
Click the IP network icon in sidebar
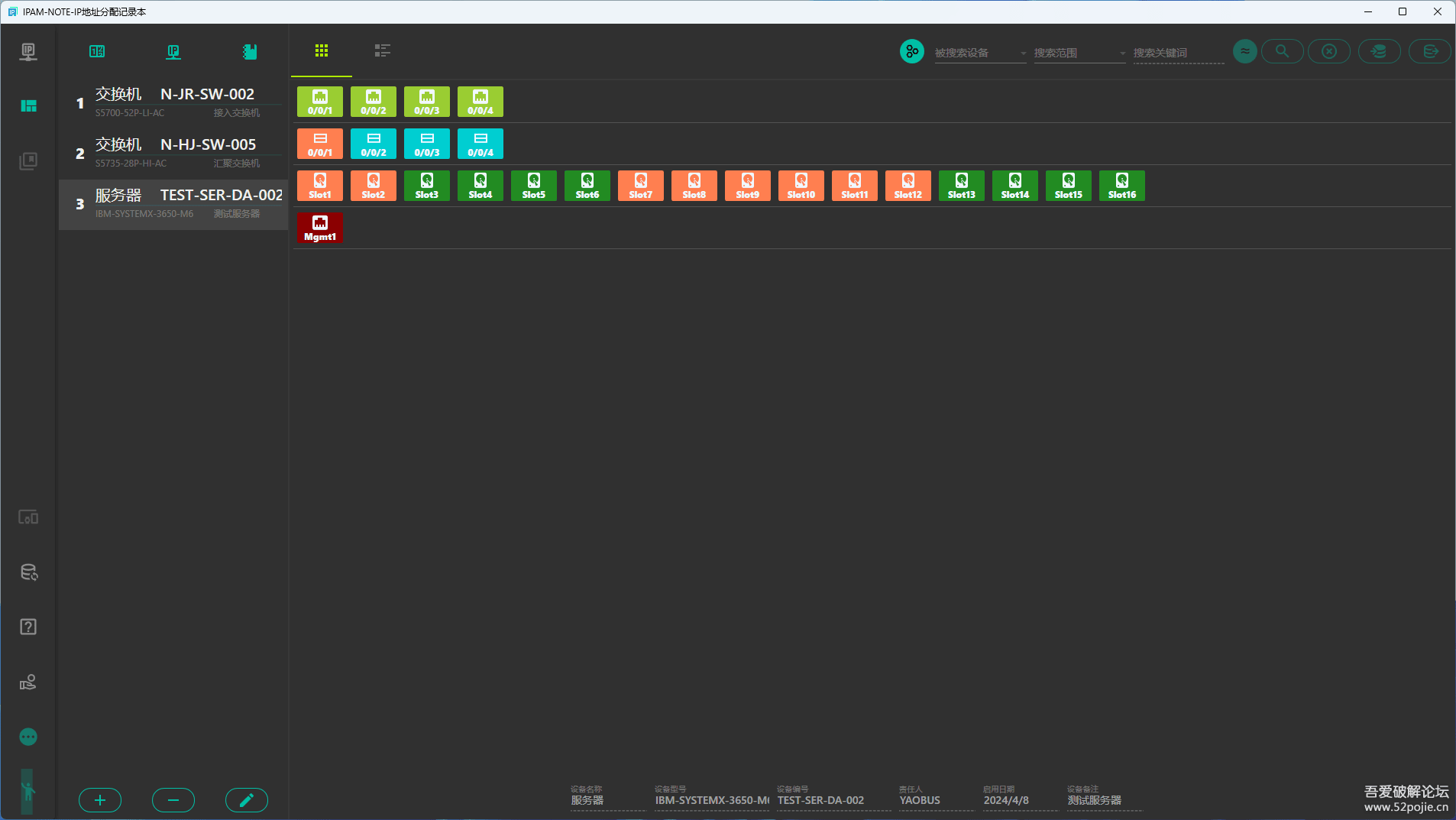pyautogui.click(x=28, y=51)
